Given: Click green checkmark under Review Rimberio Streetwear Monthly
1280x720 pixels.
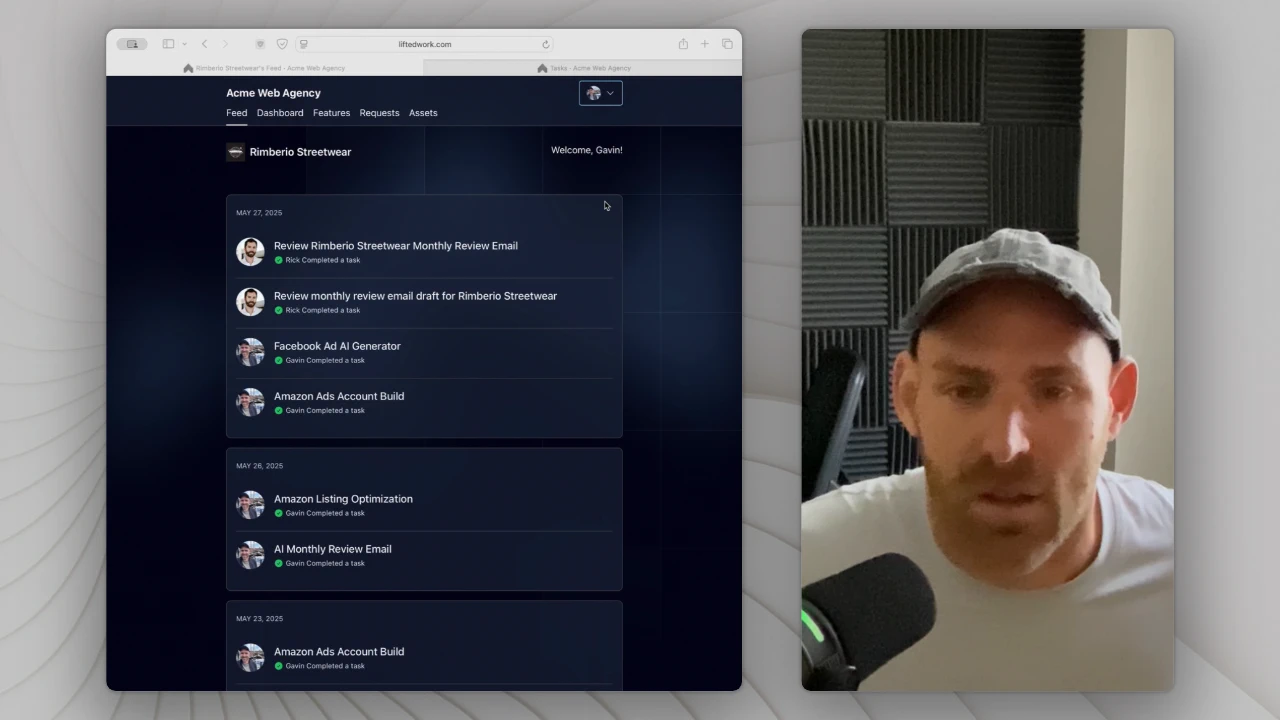Looking at the screenshot, I should (x=279, y=260).
